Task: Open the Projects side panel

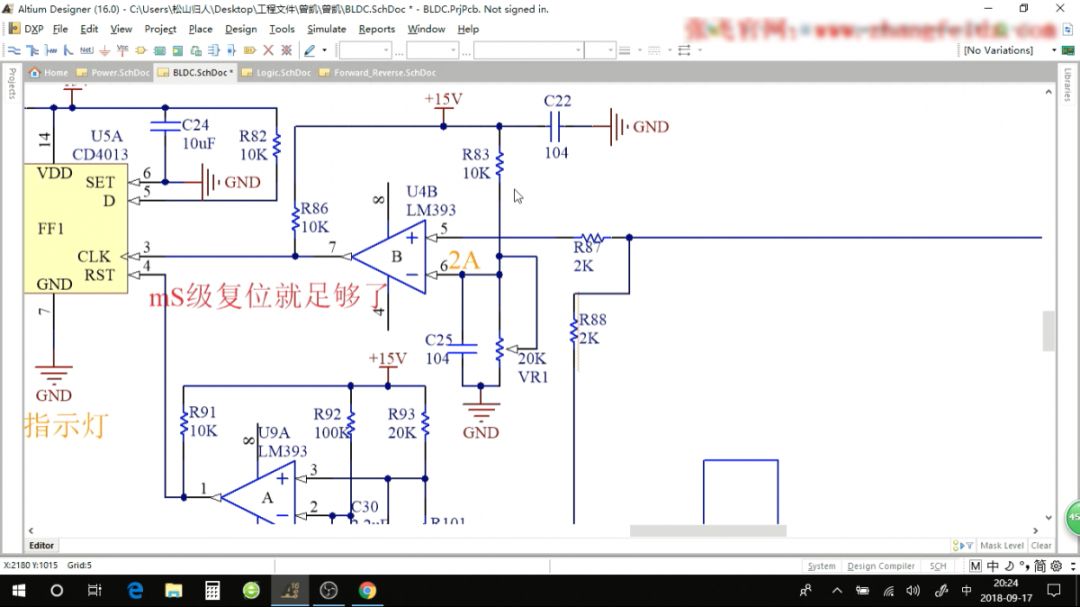Action: pyautogui.click(x=12, y=83)
